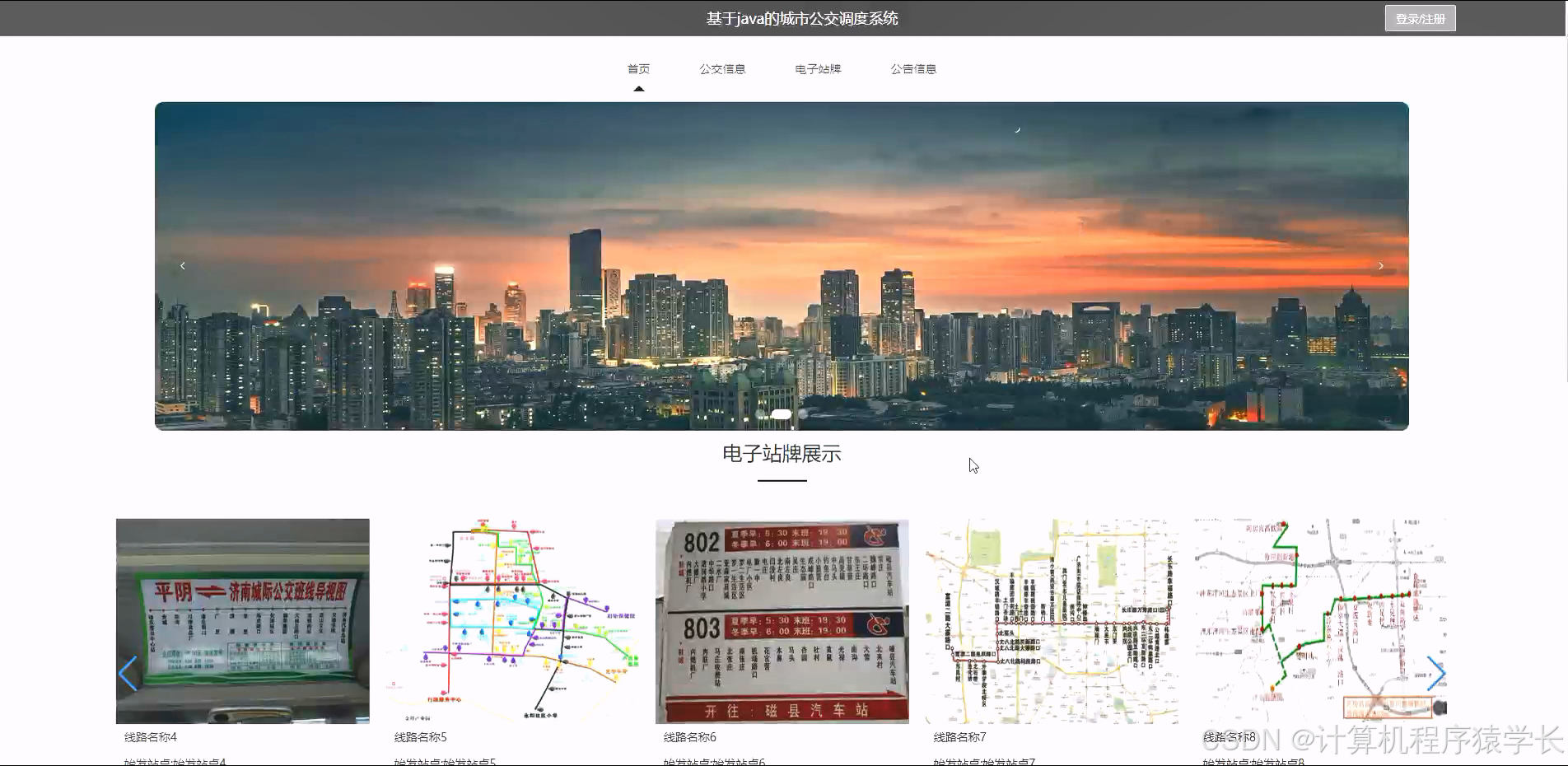Click the banner carousel's next arrow
This screenshot has height=766, width=1568.
click(x=1381, y=265)
